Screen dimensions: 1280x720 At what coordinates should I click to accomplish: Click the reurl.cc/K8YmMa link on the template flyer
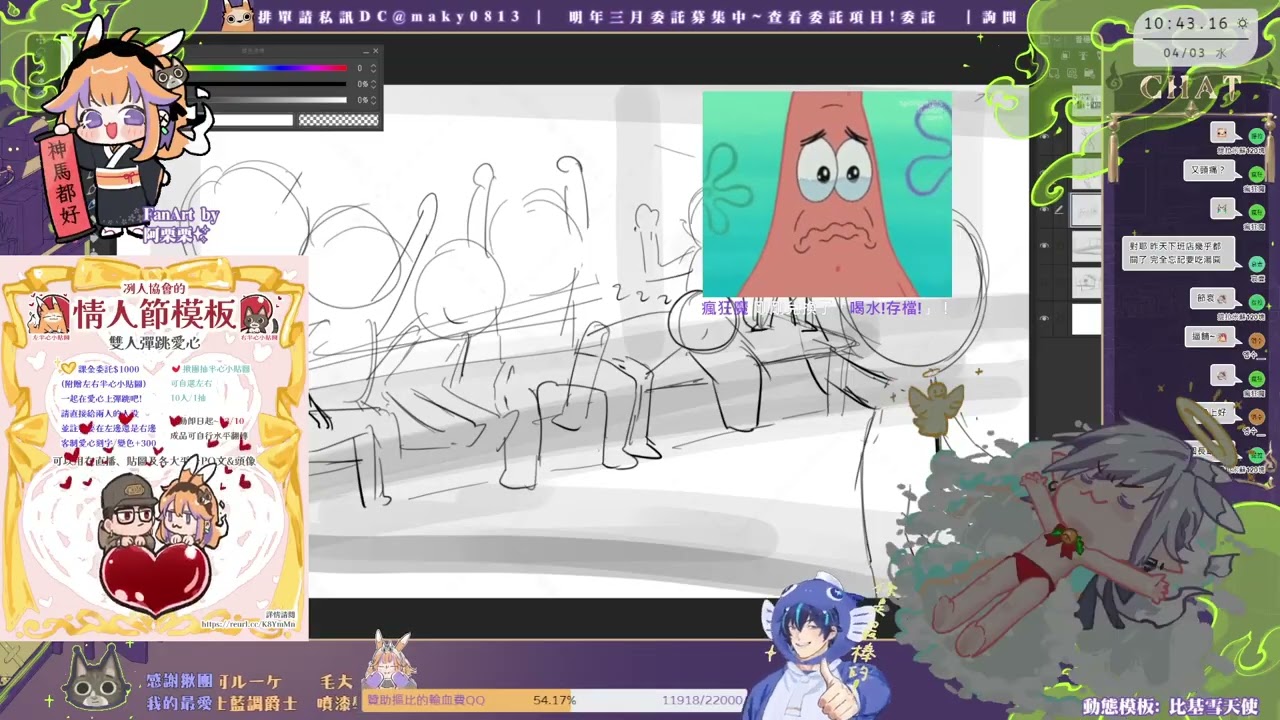coord(247,624)
